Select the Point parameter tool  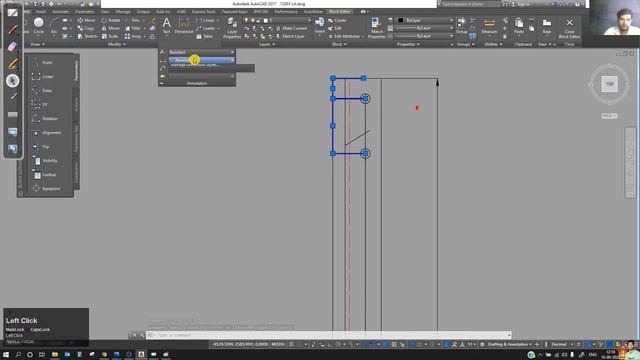(43, 62)
